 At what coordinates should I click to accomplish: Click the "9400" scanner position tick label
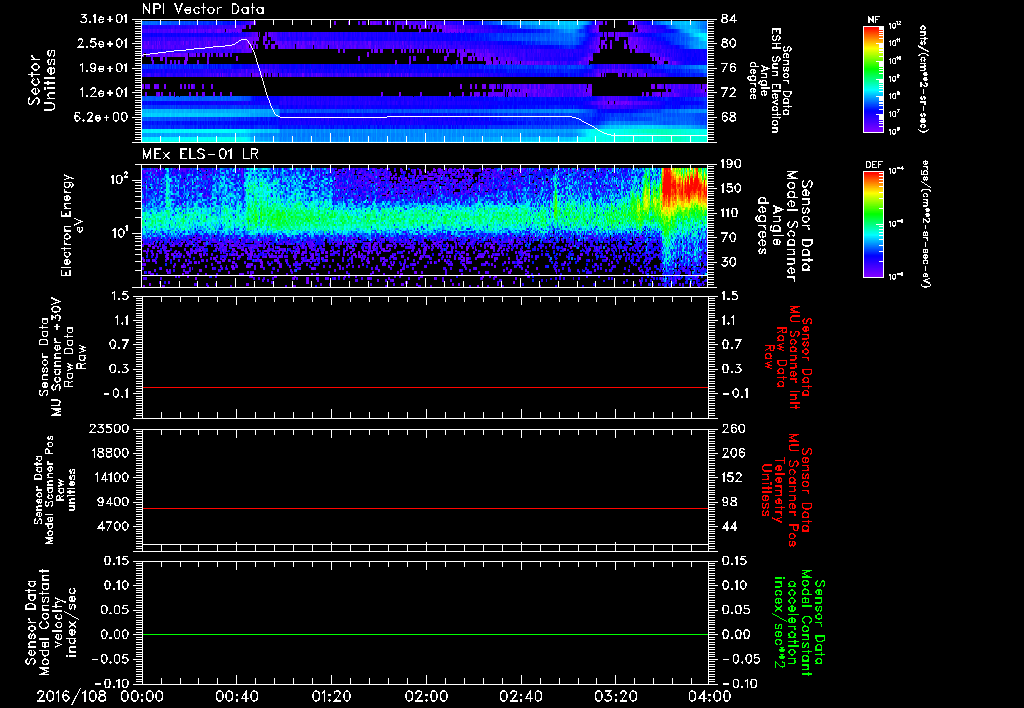(114, 502)
